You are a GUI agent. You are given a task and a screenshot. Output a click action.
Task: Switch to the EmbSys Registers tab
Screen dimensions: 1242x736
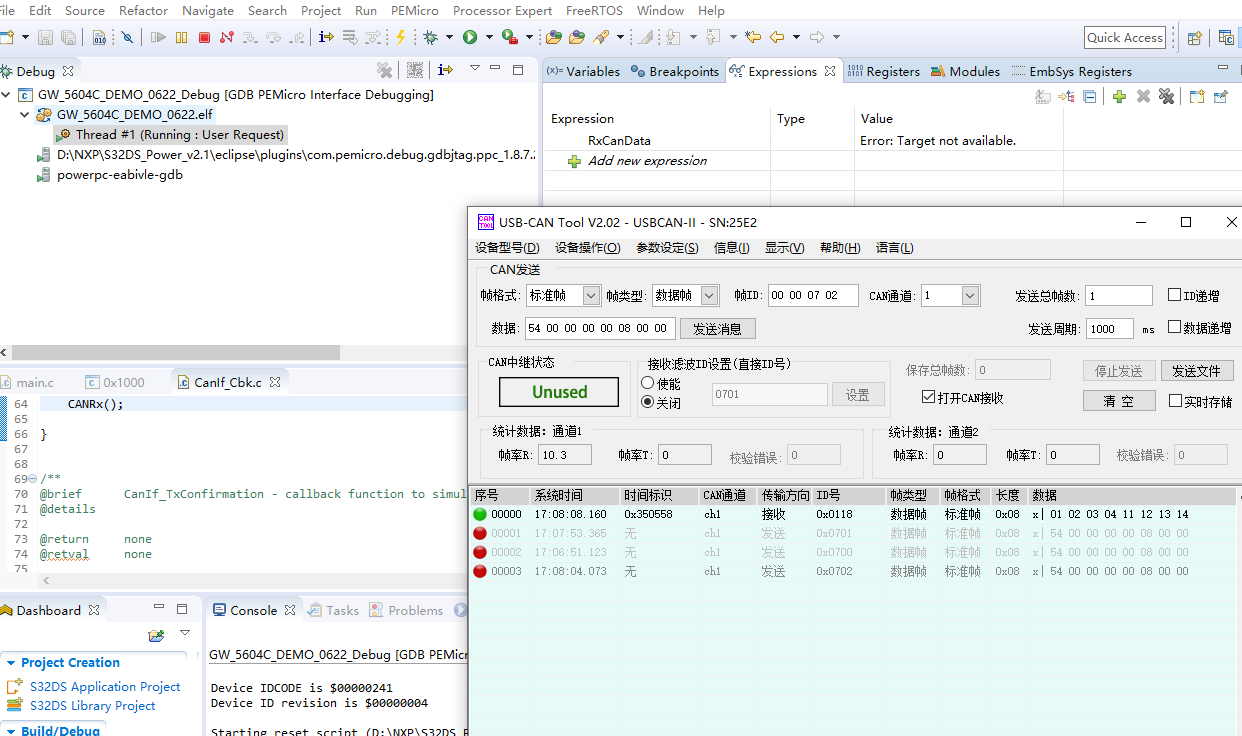(x=1072, y=71)
